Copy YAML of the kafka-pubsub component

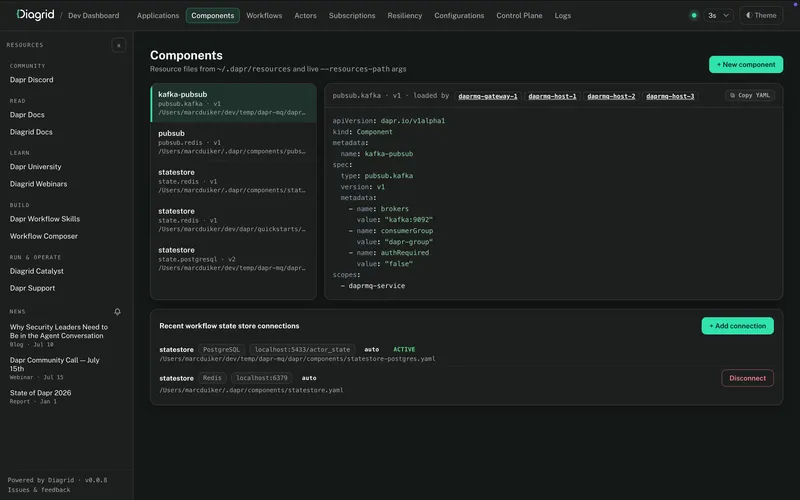click(749, 95)
